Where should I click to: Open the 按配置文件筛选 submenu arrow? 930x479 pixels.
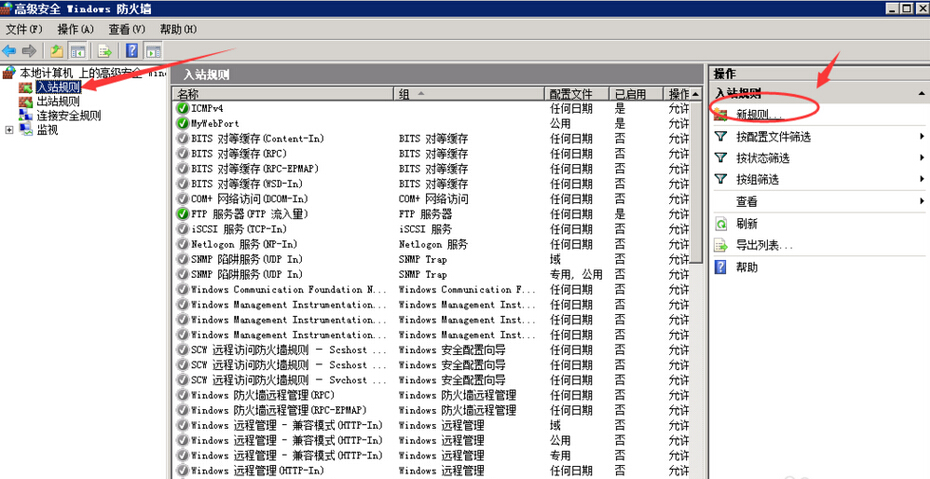click(x=921, y=137)
